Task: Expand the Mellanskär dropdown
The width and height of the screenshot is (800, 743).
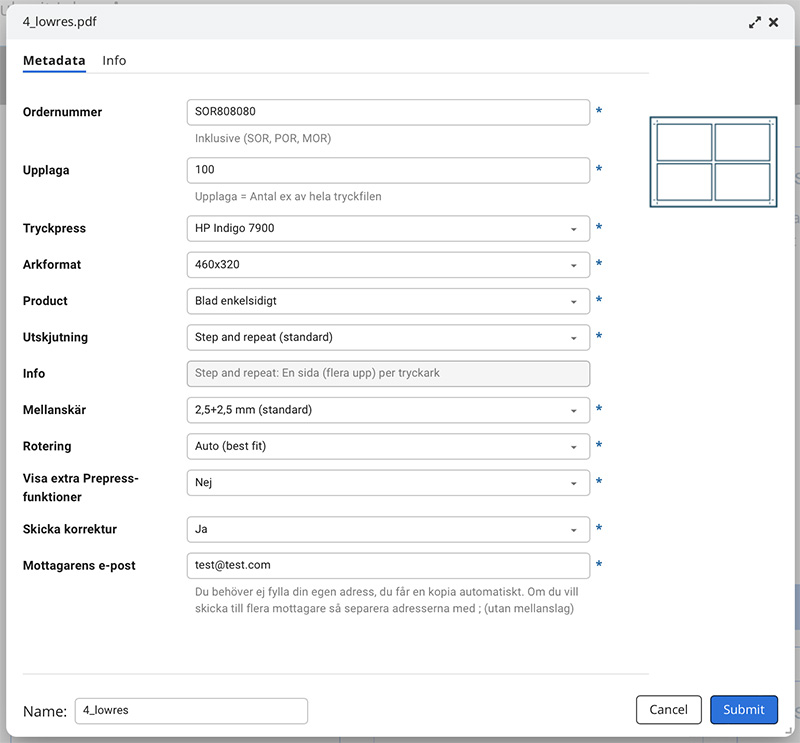Action: tap(388, 410)
